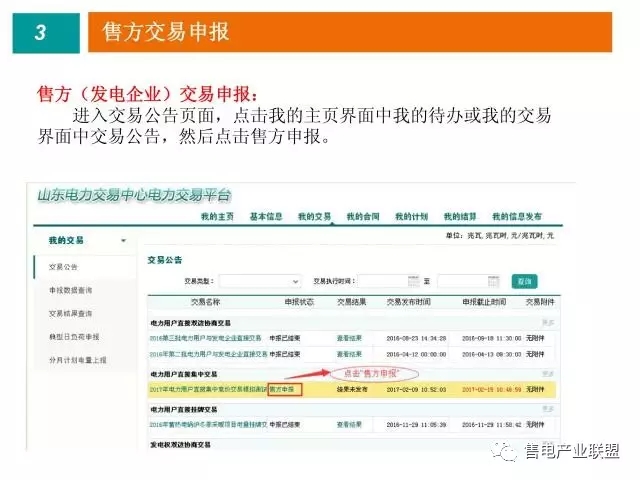640x480 pixels.
Task: Open 2016年第三批电力用户 transaction link
Action: pyautogui.click(x=207, y=338)
